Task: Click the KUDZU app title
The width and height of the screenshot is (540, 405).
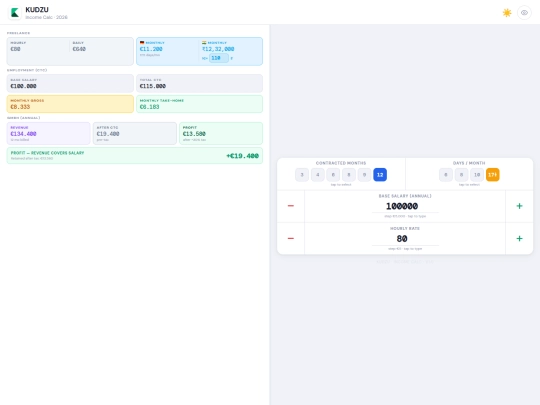Action: click(37, 10)
